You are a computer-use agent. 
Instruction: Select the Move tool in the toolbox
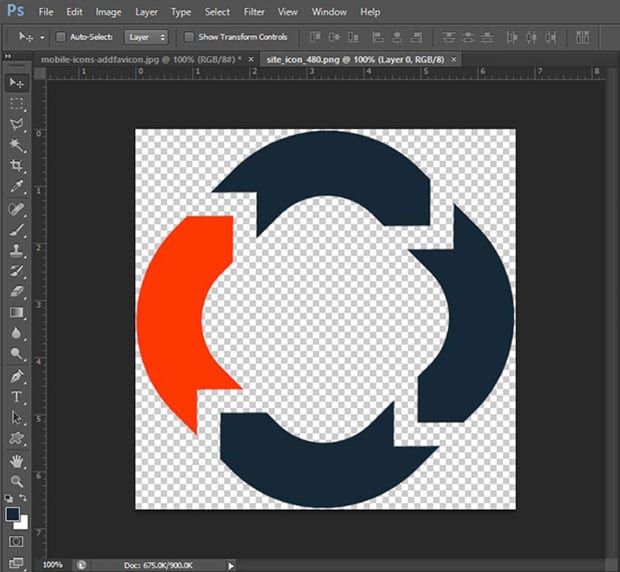pyautogui.click(x=16, y=83)
